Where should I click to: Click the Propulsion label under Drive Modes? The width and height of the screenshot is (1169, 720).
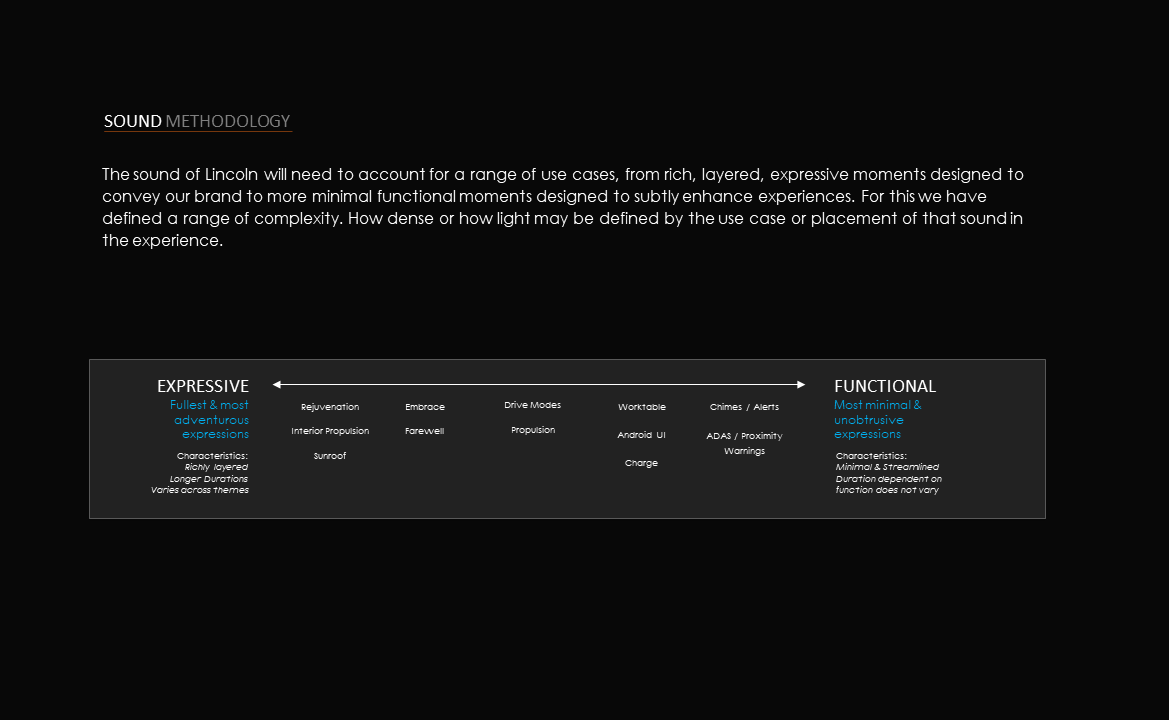point(533,430)
